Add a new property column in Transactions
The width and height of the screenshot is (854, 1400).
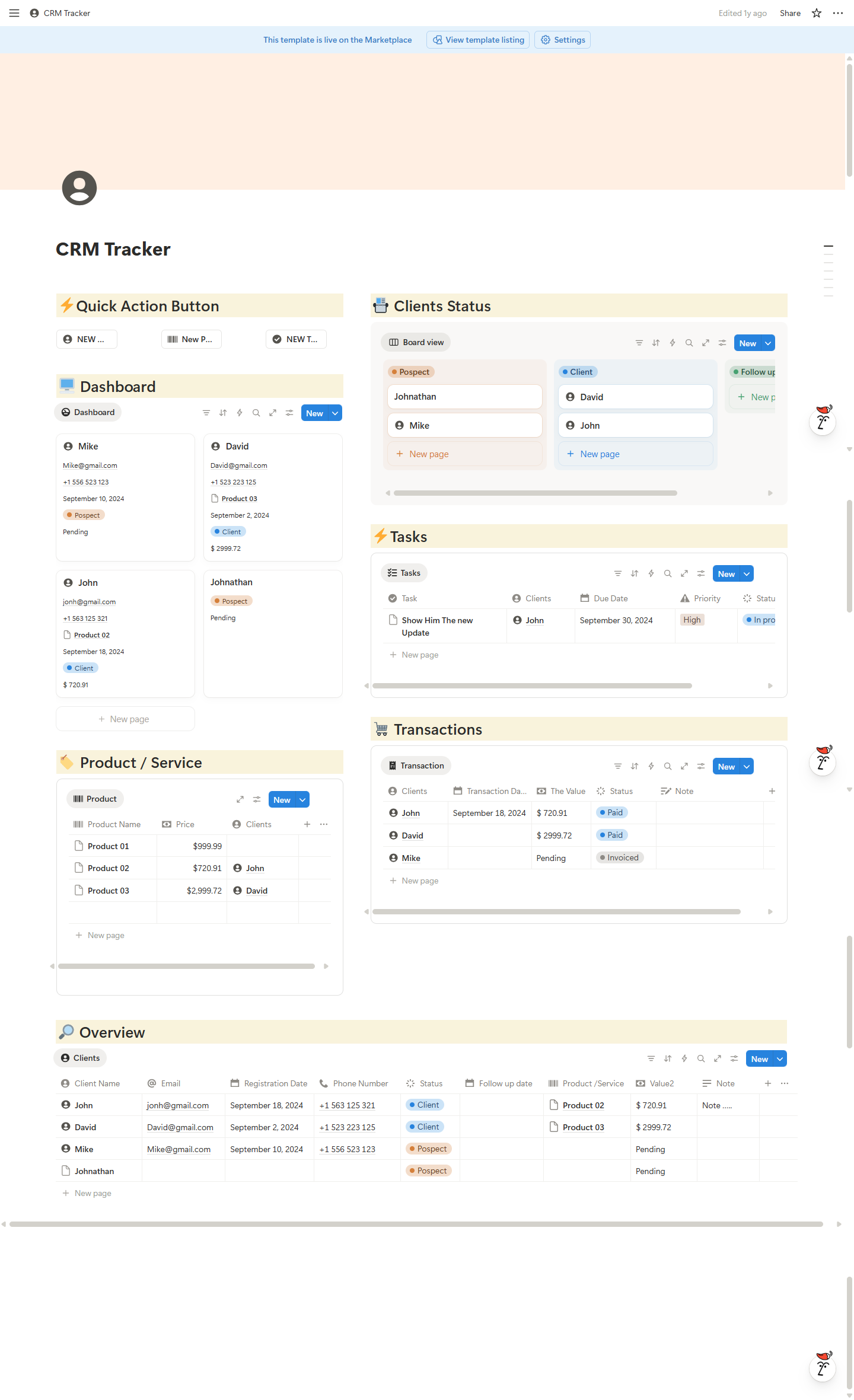772,791
